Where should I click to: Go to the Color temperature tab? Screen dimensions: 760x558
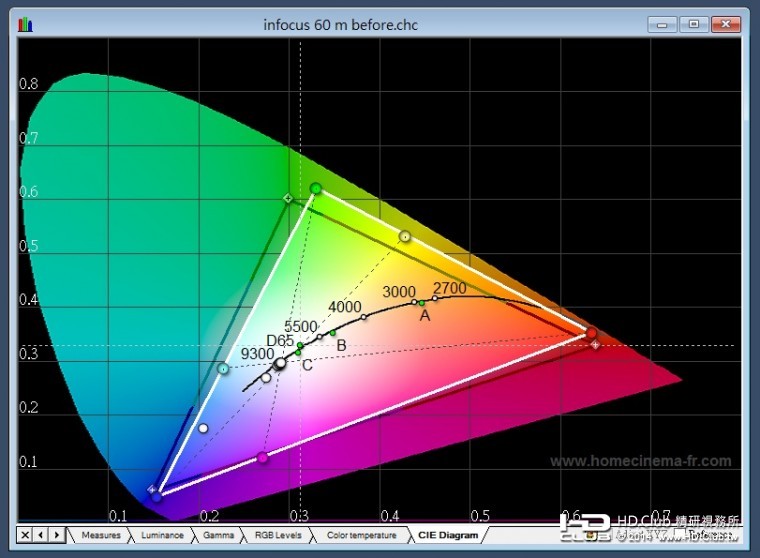coord(360,535)
